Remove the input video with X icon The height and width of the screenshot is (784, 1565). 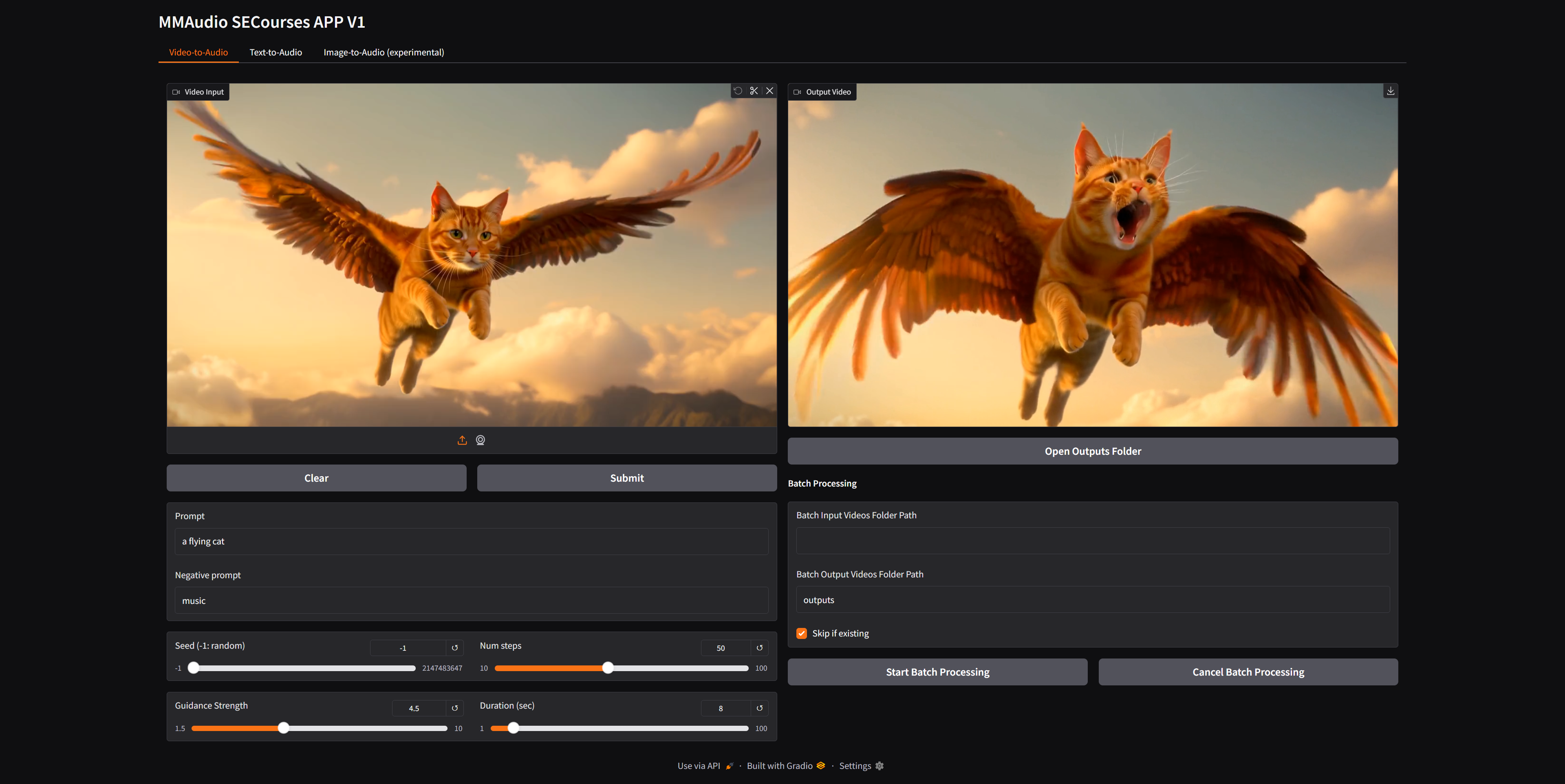[x=770, y=91]
